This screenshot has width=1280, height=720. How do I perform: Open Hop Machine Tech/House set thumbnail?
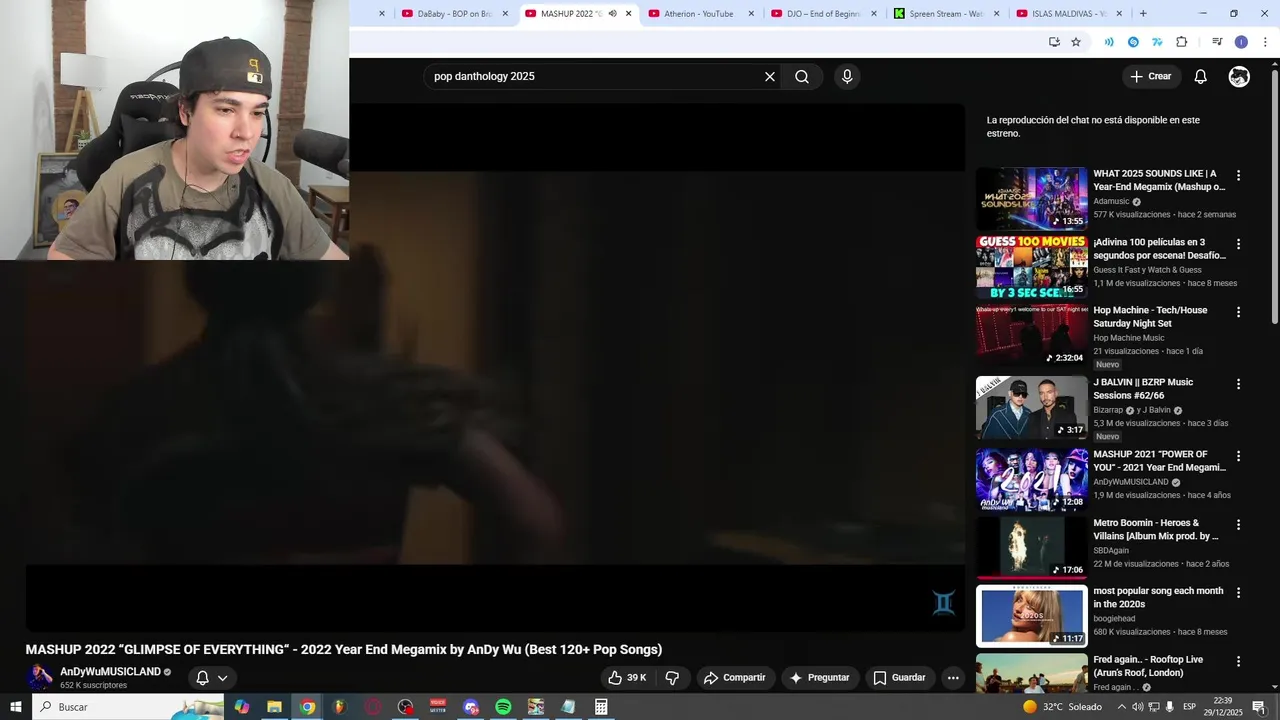(1032, 335)
